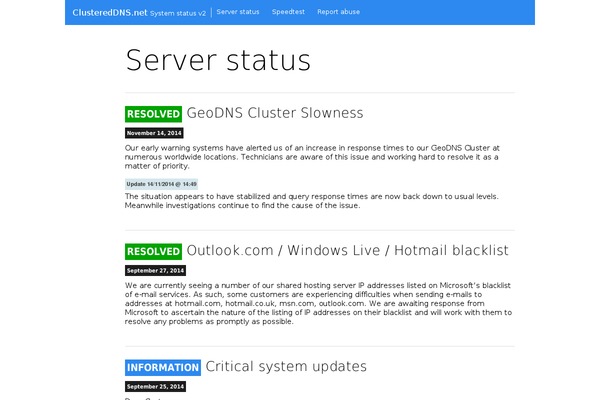Click 'System status v2' subtitle text
Viewport: 600px width, 400px height.
click(x=178, y=13)
